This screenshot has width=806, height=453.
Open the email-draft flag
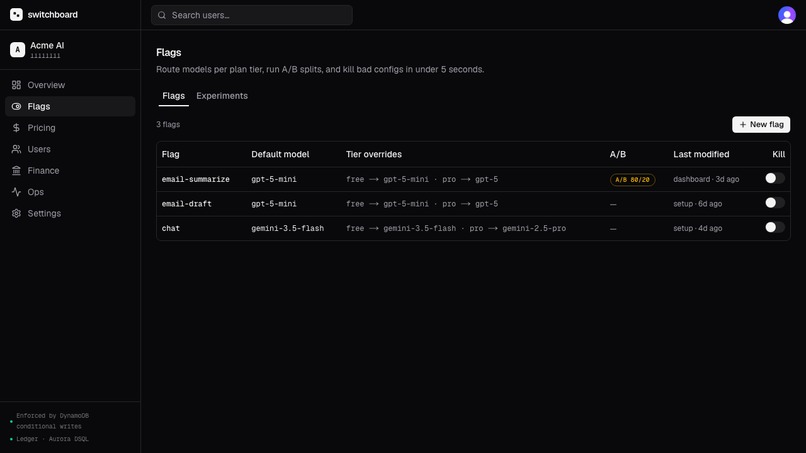coord(187,204)
